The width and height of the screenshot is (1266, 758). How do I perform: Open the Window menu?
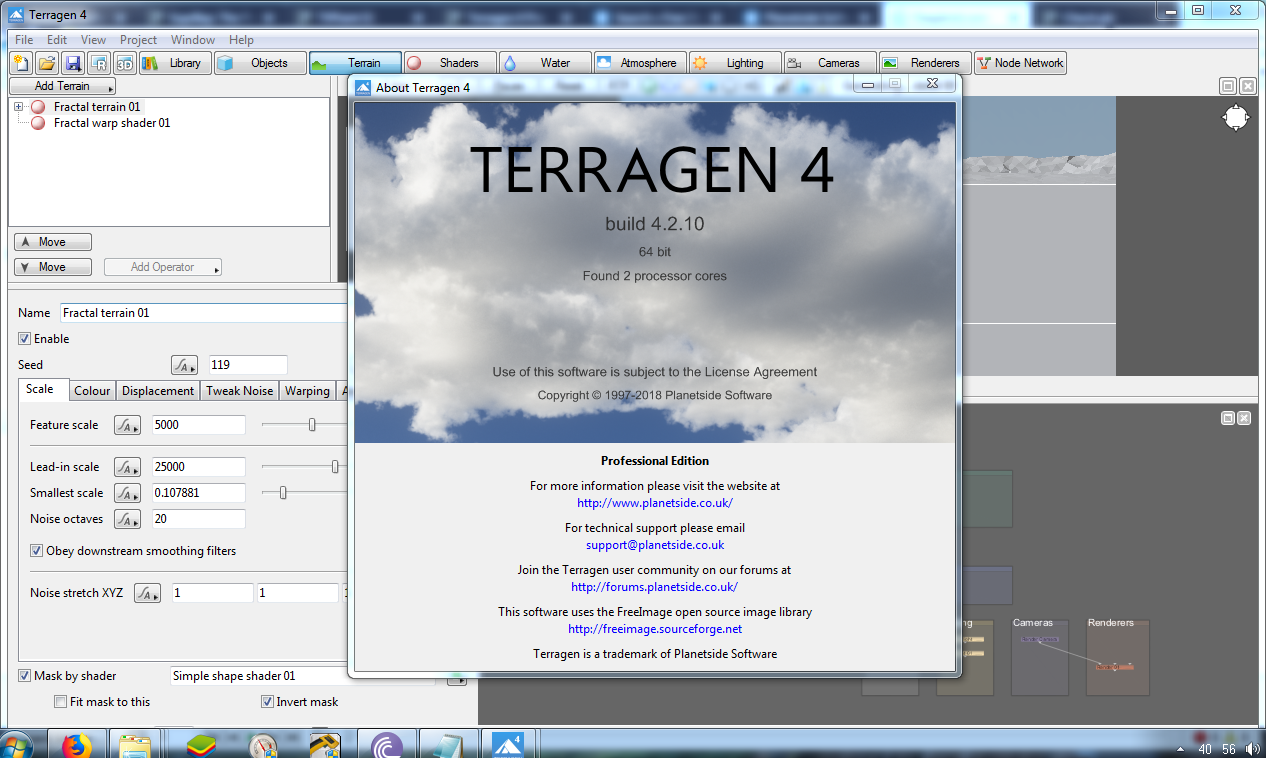[193, 40]
